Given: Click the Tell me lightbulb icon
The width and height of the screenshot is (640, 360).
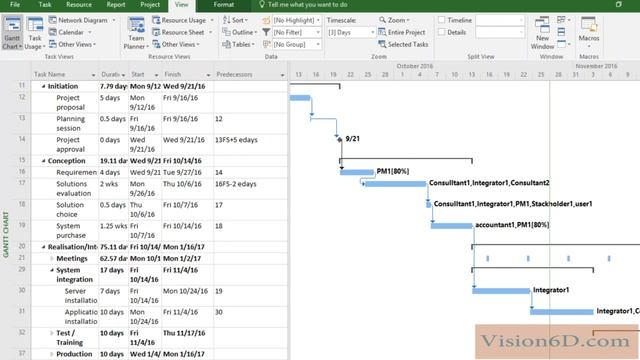Looking at the screenshot, I should 262,4.
